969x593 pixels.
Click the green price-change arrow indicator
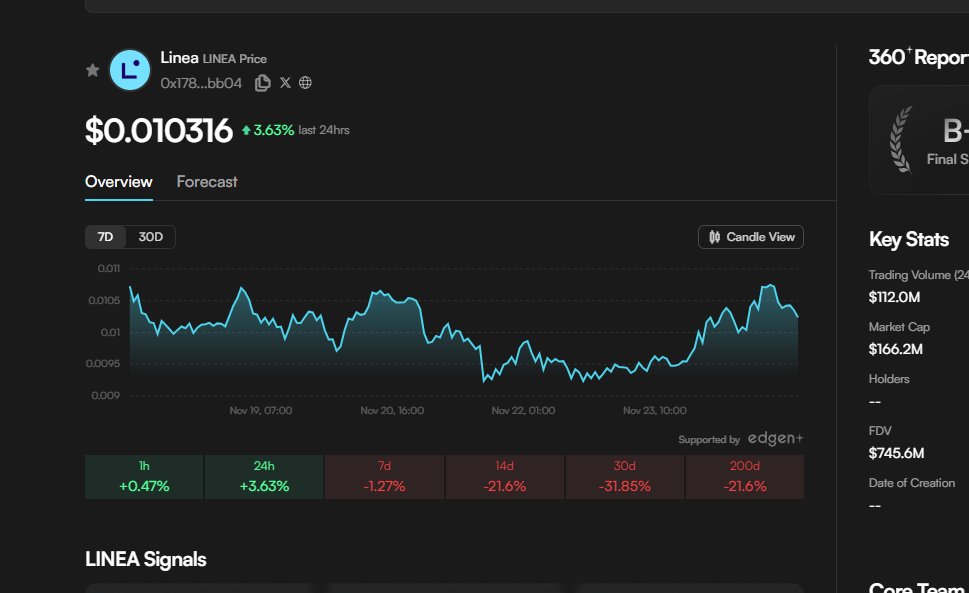[245, 131]
